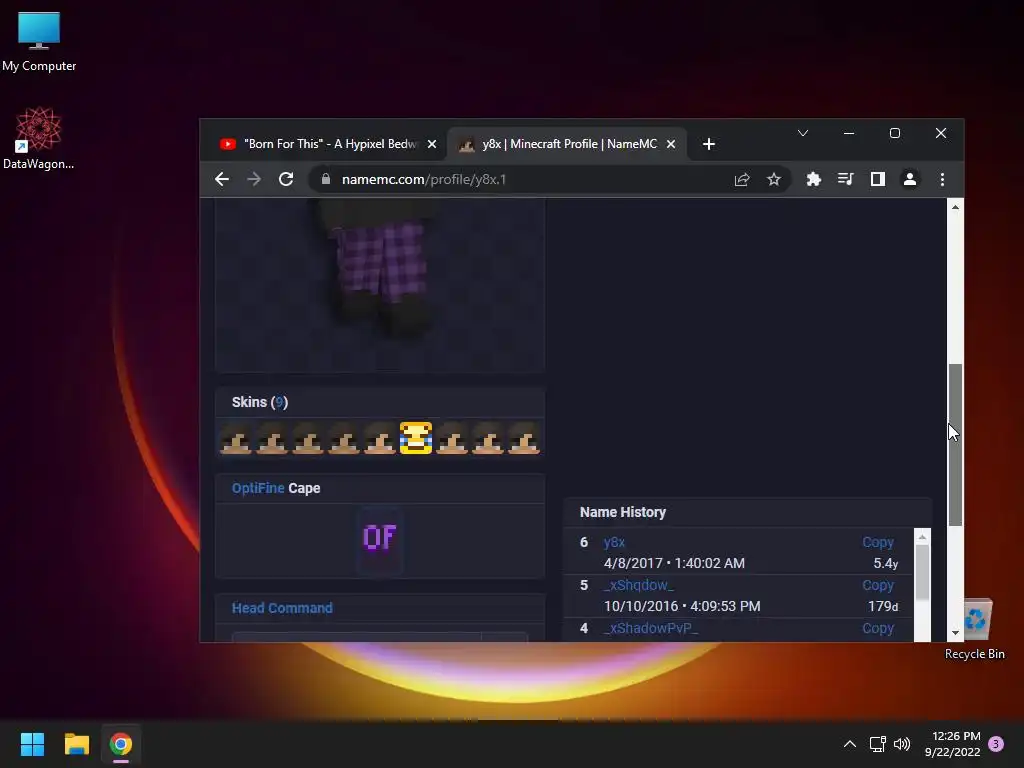Select the DataWagon desktop shortcut
Image resolution: width=1024 pixels, height=768 pixels.
pos(39,139)
